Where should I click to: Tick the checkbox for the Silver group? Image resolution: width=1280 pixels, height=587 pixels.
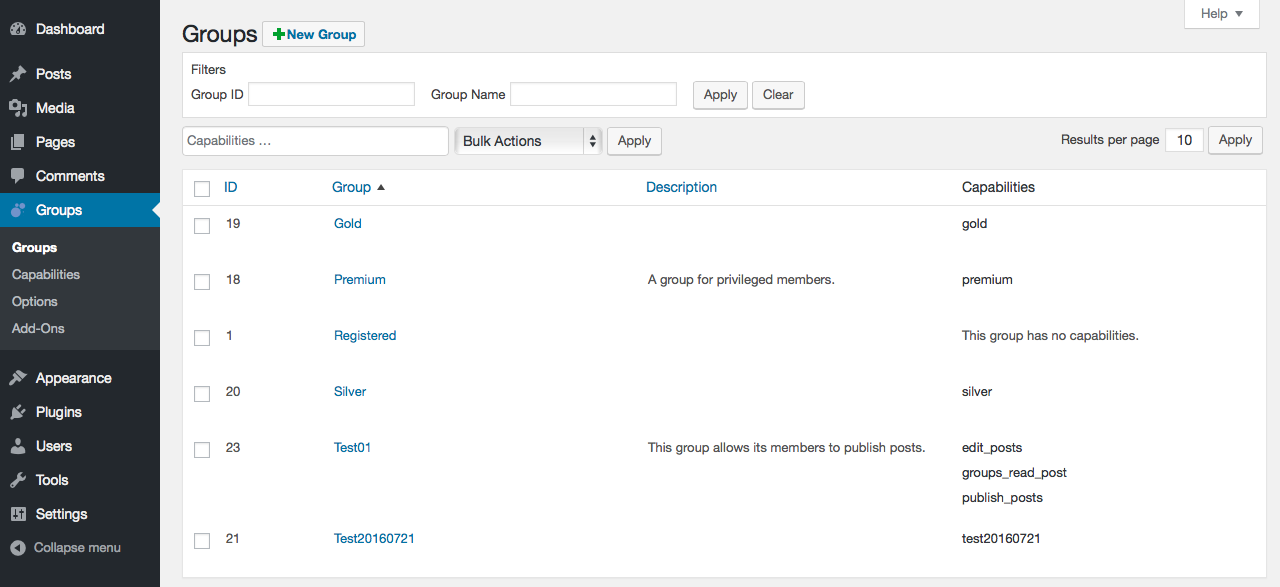coord(202,394)
